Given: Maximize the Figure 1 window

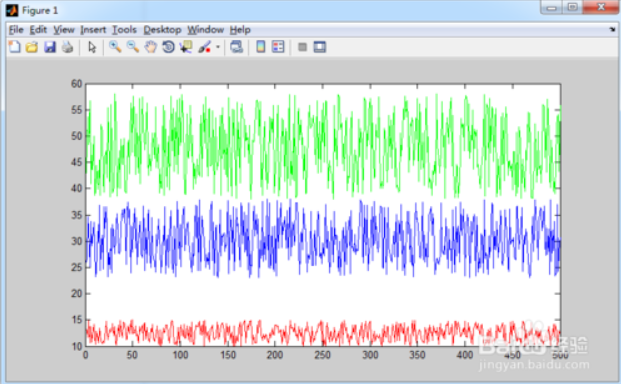Looking at the screenshot, I should click(572, 7).
